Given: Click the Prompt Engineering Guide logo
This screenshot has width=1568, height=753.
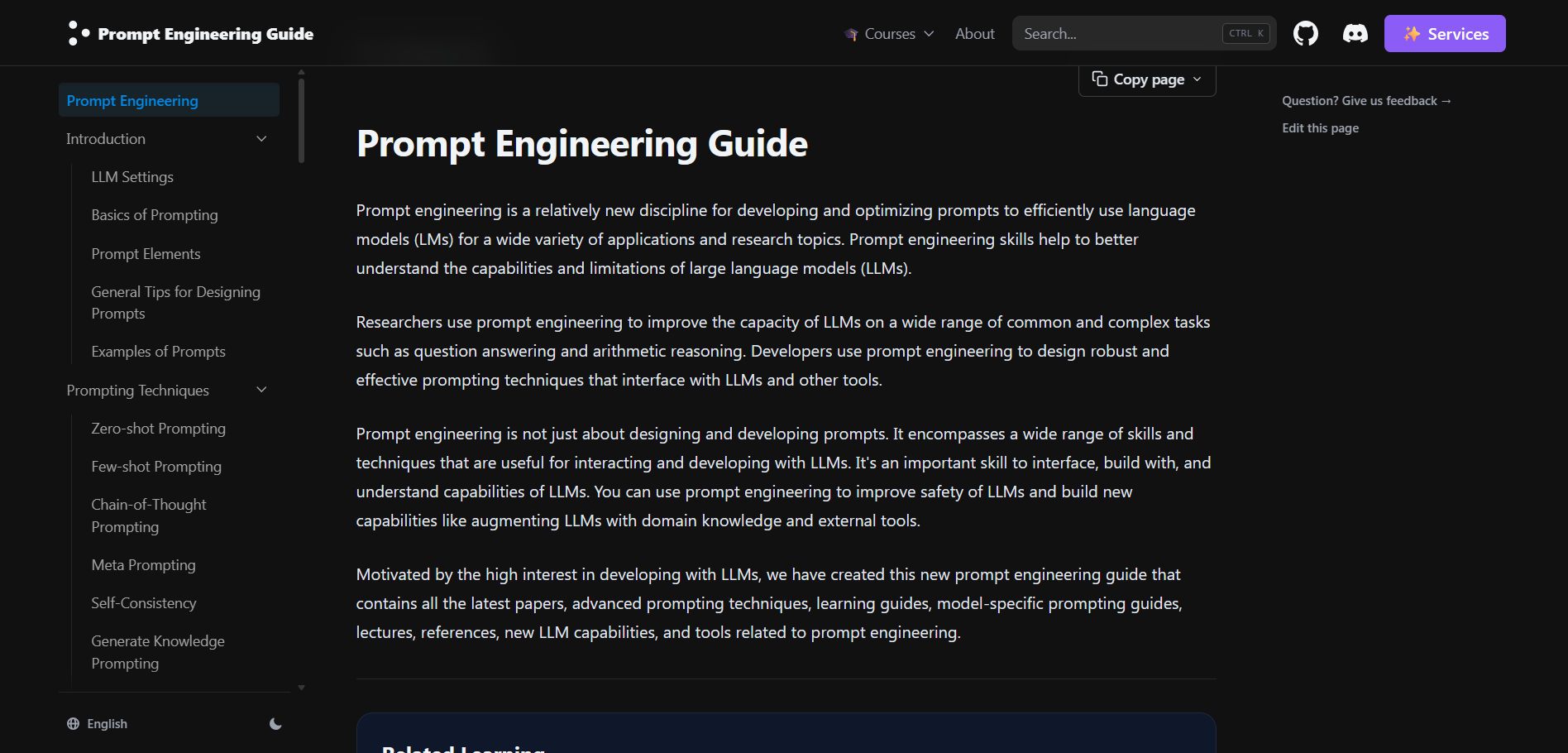Looking at the screenshot, I should click(x=79, y=33).
